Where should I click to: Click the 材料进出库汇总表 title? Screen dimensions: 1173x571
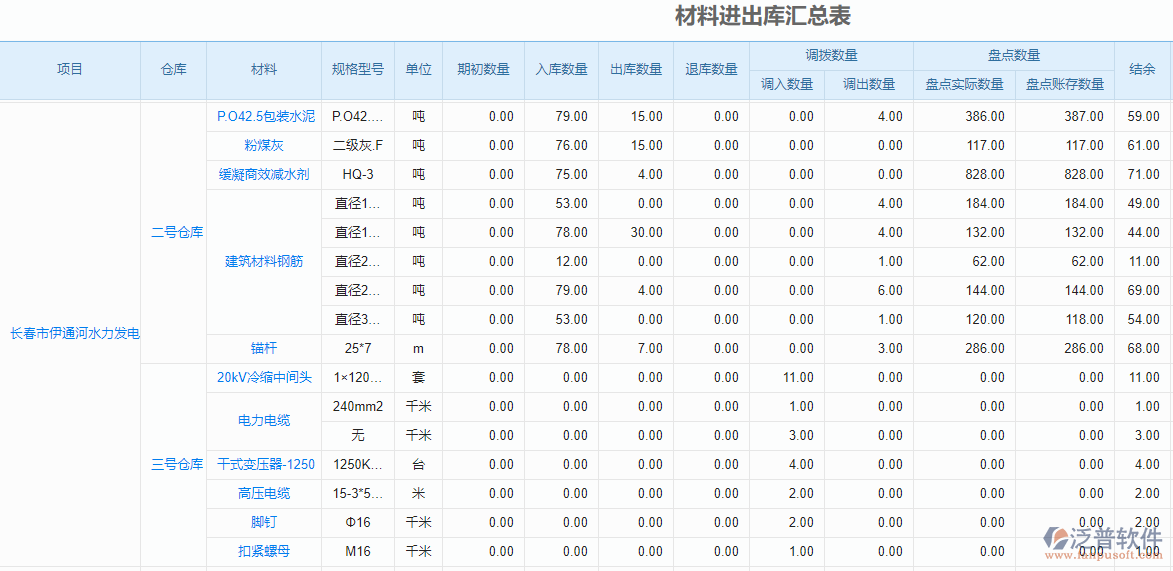click(764, 16)
